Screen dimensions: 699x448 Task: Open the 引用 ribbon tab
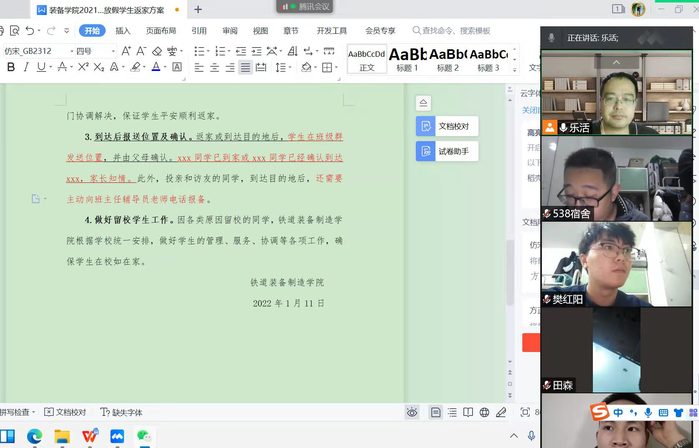(x=199, y=30)
